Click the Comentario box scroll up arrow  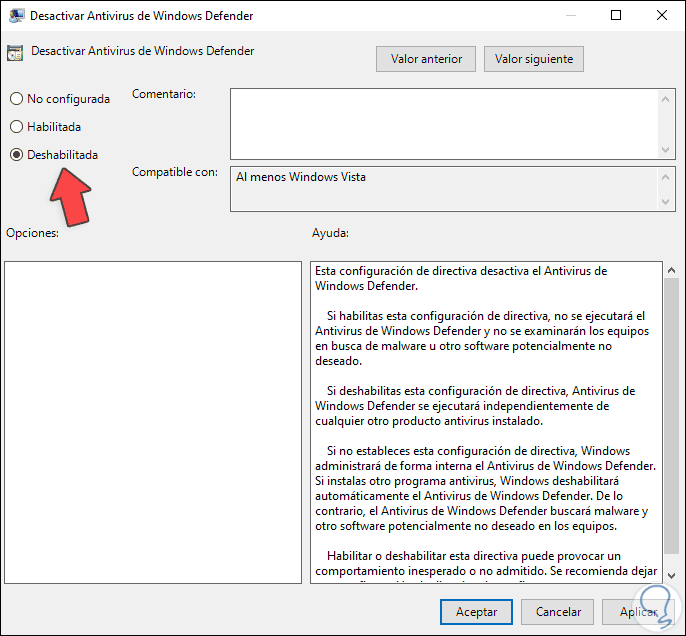(x=665, y=99)
